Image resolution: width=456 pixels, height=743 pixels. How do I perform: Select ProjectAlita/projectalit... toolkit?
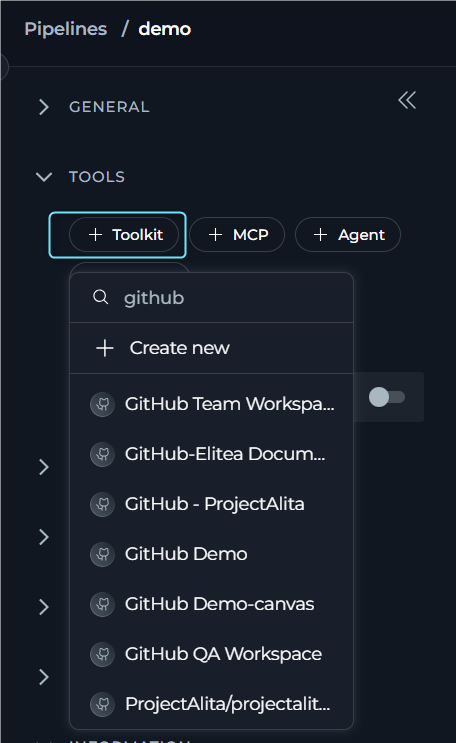(211, 704)
